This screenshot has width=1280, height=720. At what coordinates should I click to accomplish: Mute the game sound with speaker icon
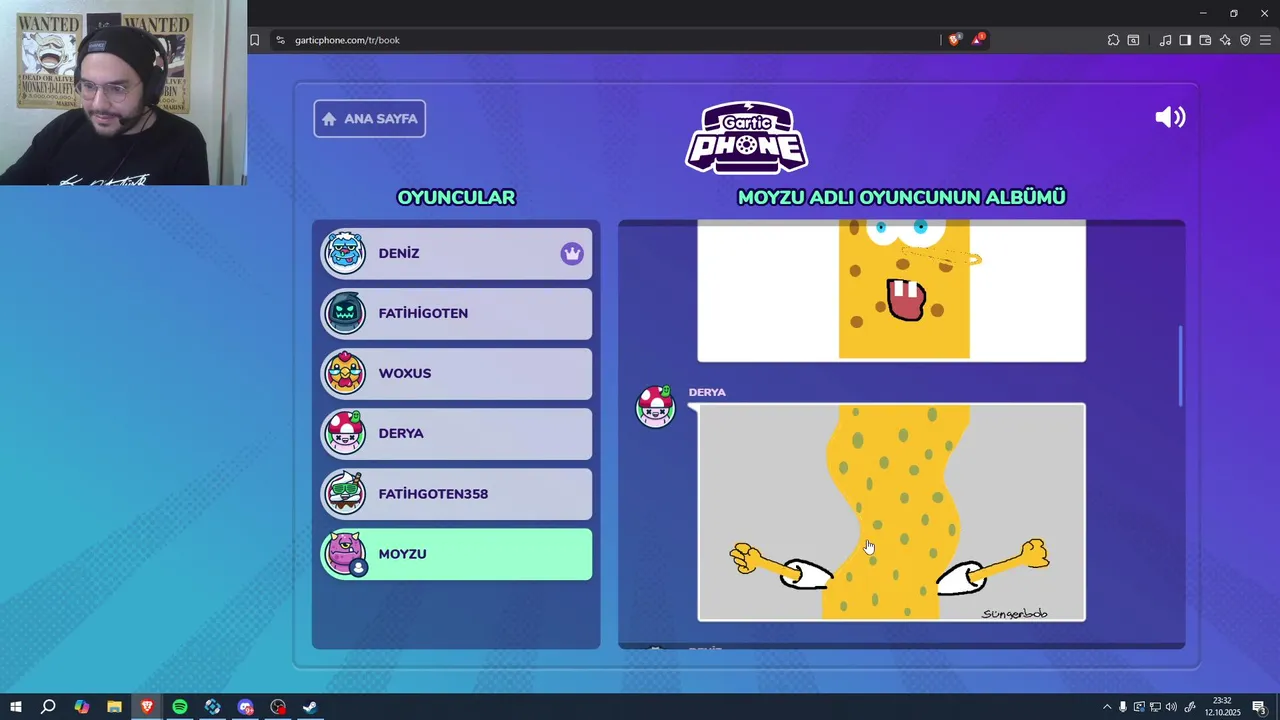pos(1170,117)
